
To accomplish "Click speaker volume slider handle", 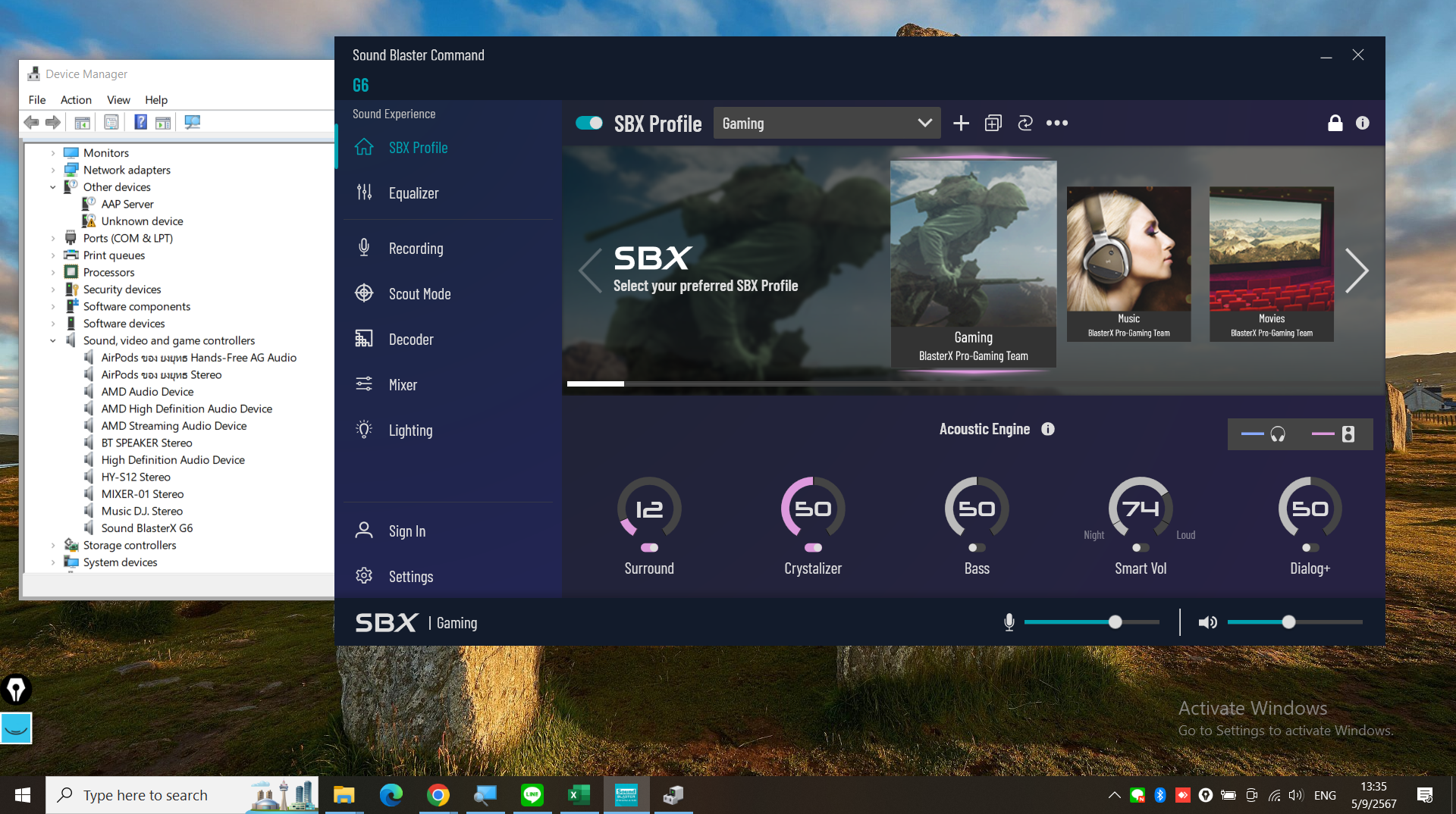I will coord(1288,622).
